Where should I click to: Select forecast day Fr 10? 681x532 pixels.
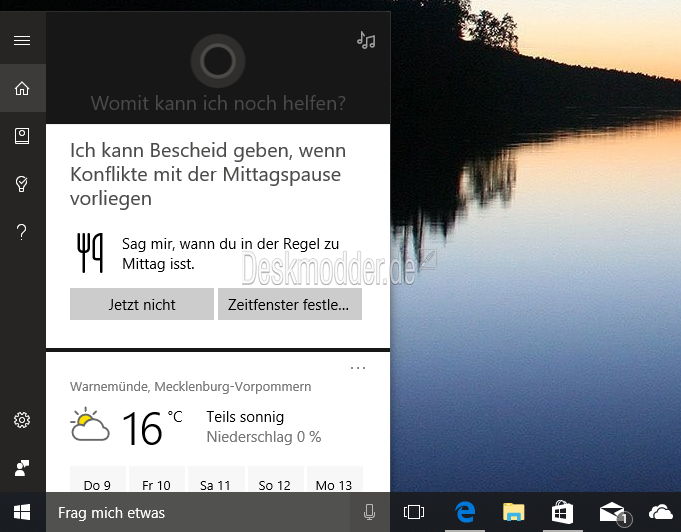click(156, 480)
